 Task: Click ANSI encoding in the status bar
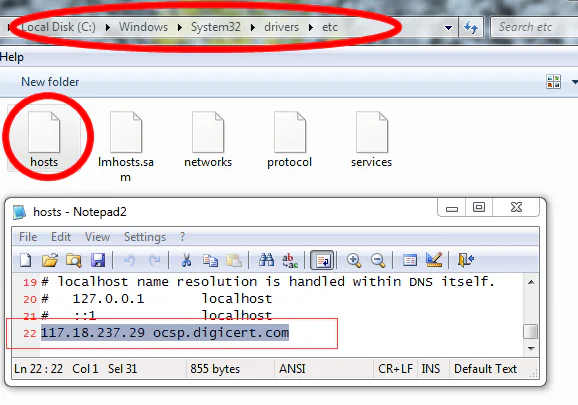click(x=292, y=369)
